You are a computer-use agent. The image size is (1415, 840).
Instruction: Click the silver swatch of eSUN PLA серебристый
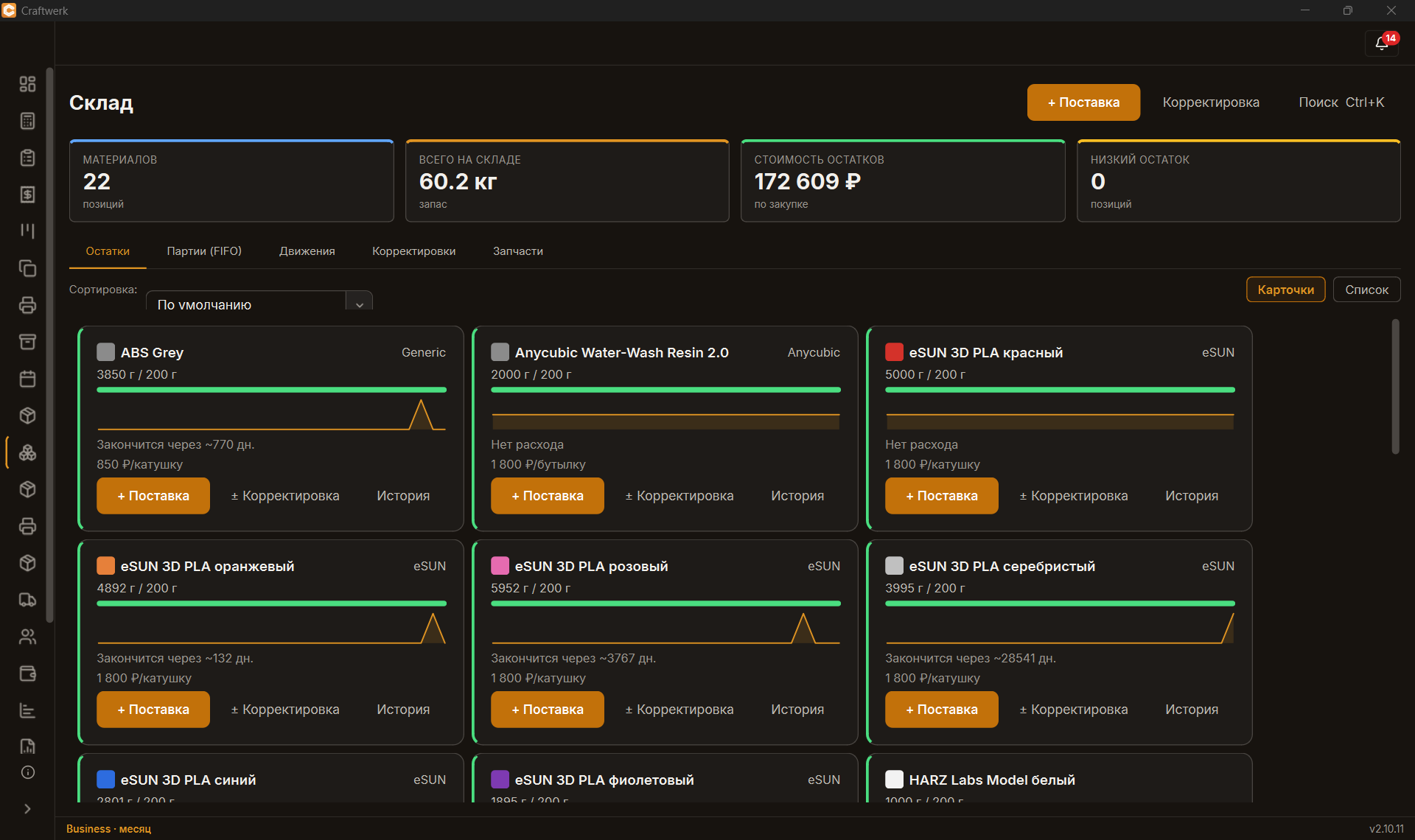point(894,566)
